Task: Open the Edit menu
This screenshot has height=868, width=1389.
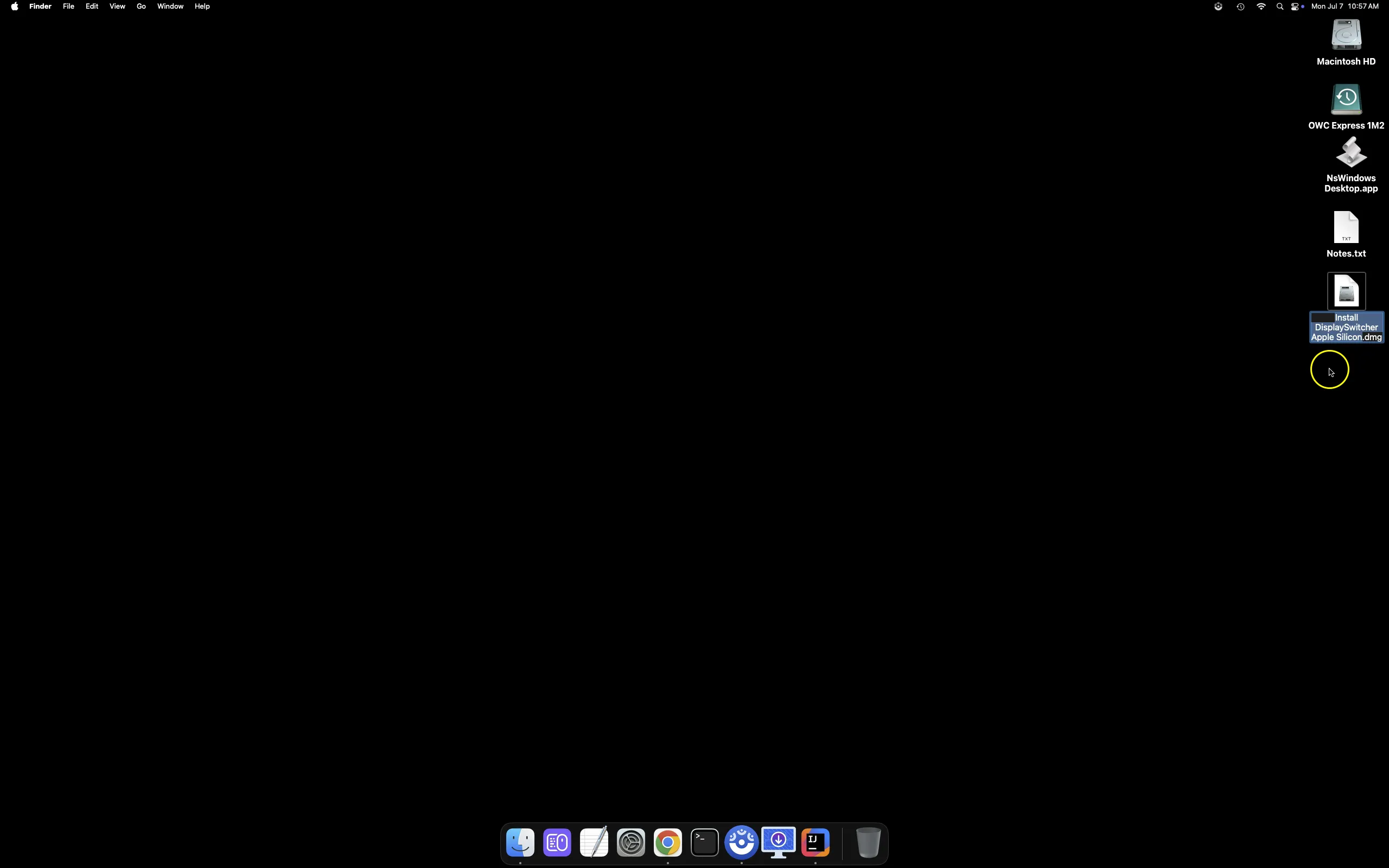Action: [x=92, y=7]
